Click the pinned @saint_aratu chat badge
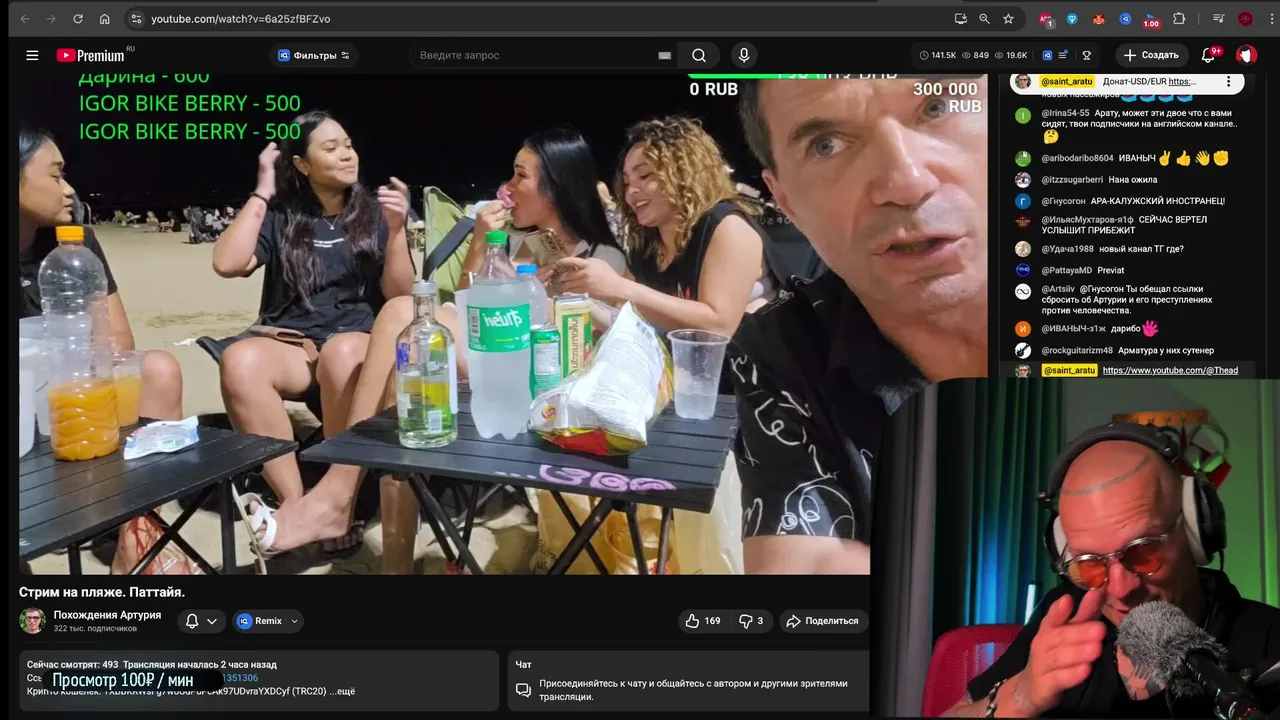Screen dimensions: 1280x720 pyautogui.click(x=1067, y=81)
